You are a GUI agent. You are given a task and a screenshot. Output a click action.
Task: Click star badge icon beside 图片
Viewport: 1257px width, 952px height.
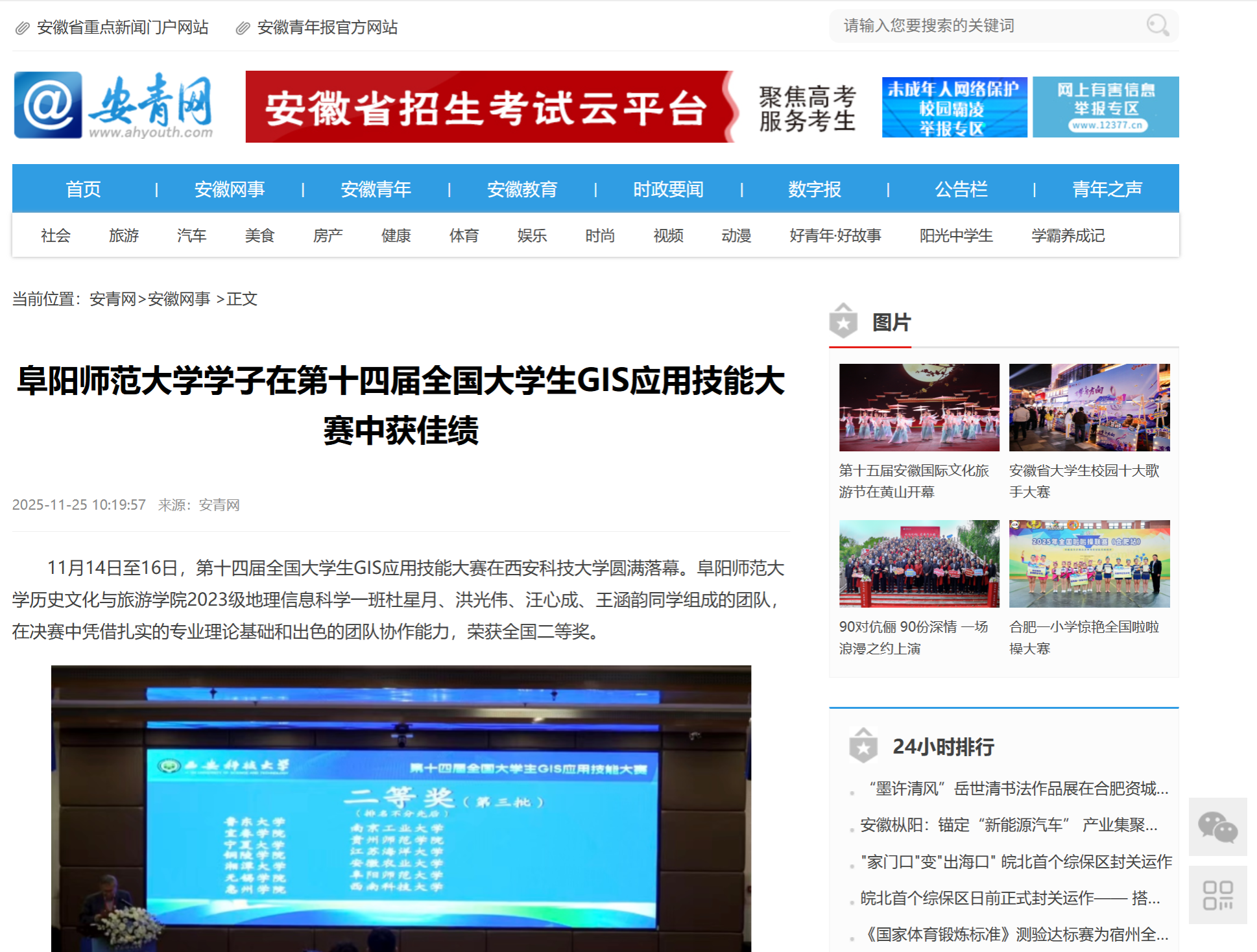pyautogui.click(x=843, y=321)
